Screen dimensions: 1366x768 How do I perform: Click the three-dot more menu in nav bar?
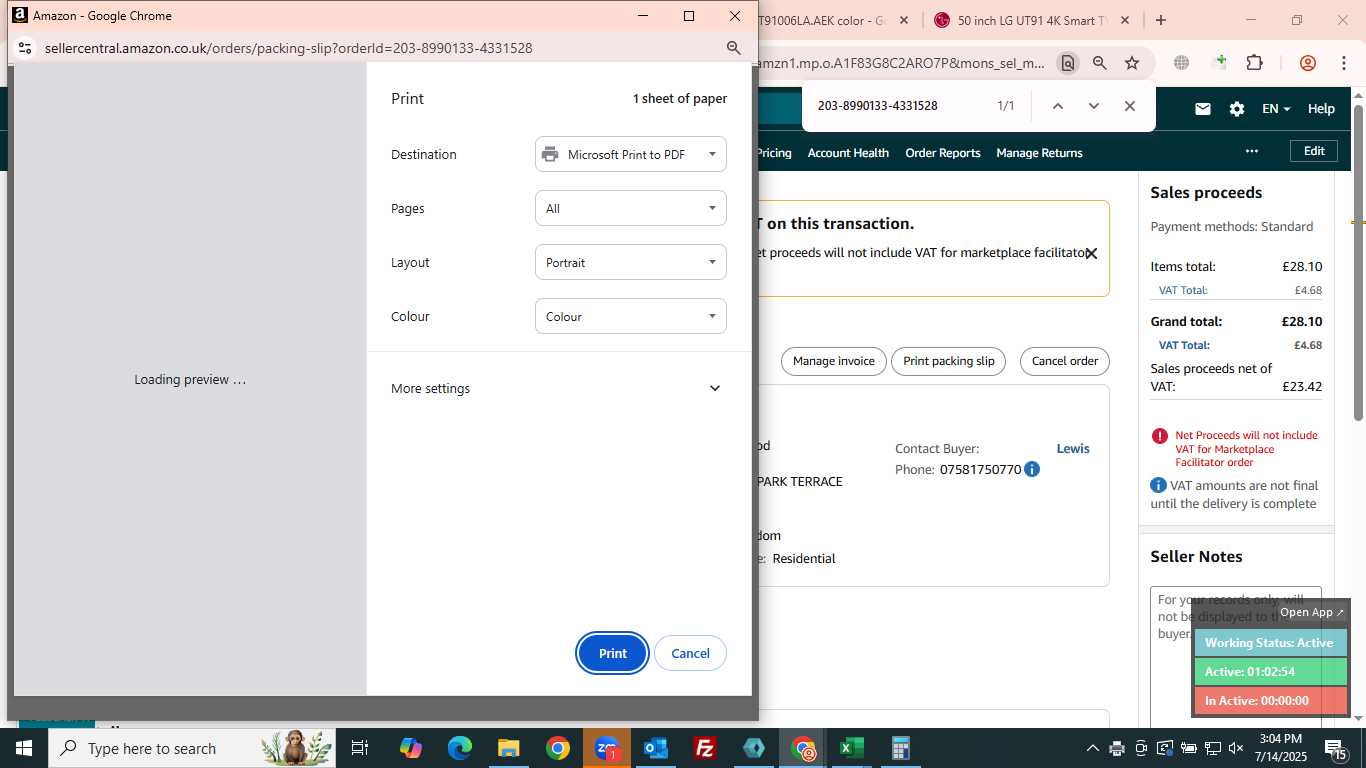pos(1251,151)
